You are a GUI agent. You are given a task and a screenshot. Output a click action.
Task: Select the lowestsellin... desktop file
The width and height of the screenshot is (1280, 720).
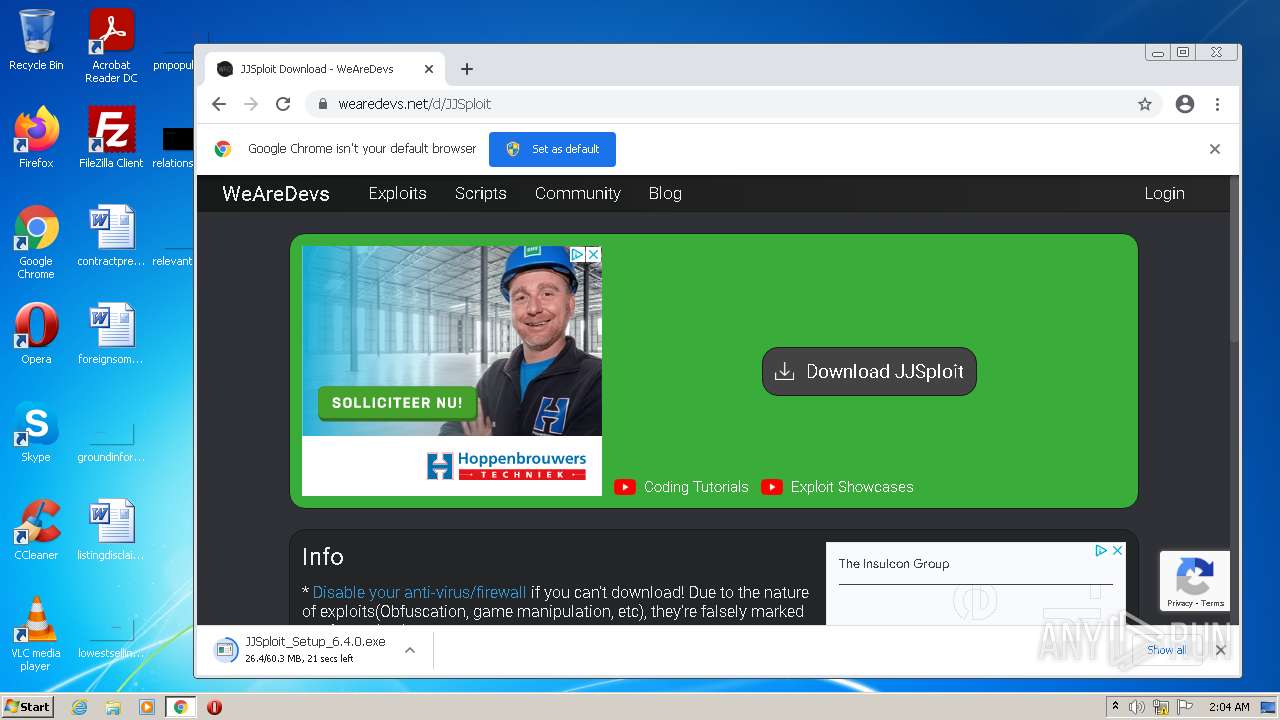tap(111, 638)
